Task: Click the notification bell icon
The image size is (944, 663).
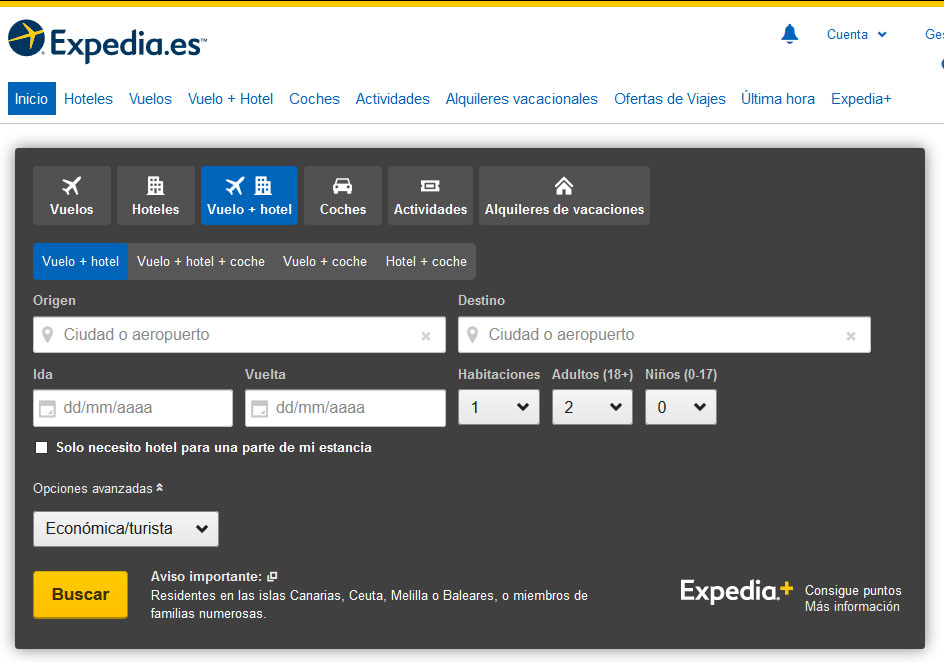Action: coord(789,35)
